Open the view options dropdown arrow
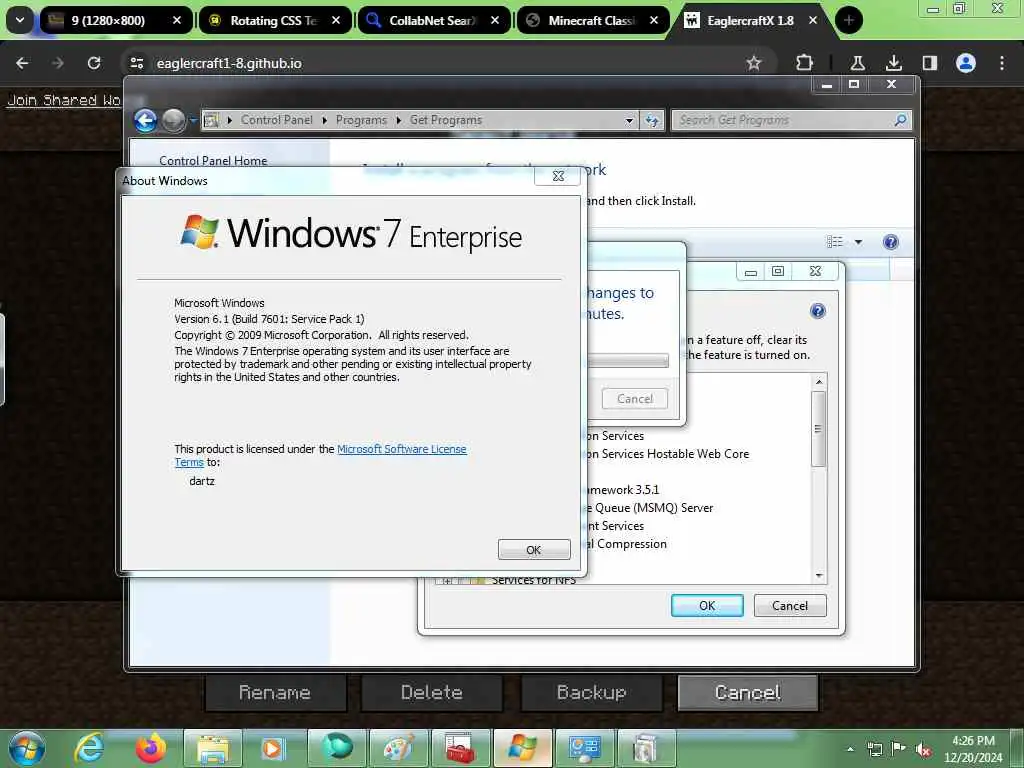Viewport: 1024px width, 768px height. point(858,242)
